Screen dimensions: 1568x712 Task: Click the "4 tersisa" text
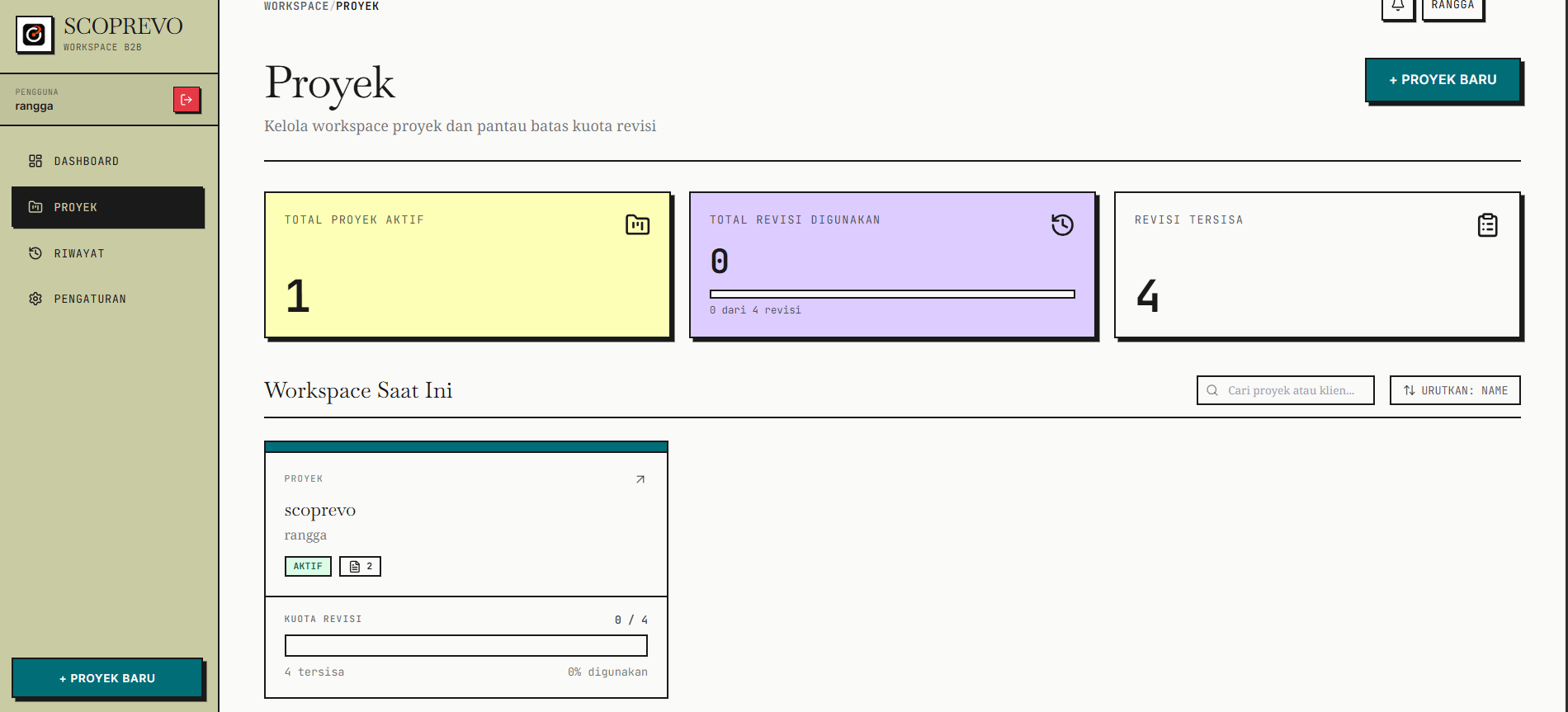(314, 672)
